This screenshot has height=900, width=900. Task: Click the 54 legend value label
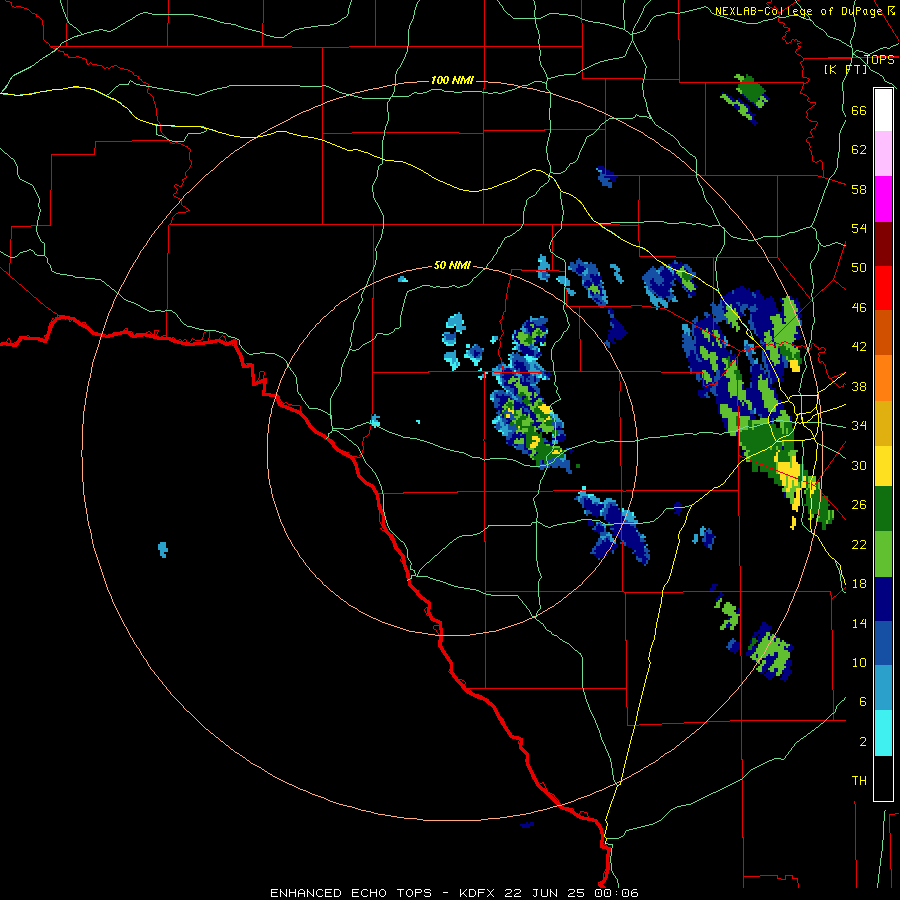click(x=859, y=228)
